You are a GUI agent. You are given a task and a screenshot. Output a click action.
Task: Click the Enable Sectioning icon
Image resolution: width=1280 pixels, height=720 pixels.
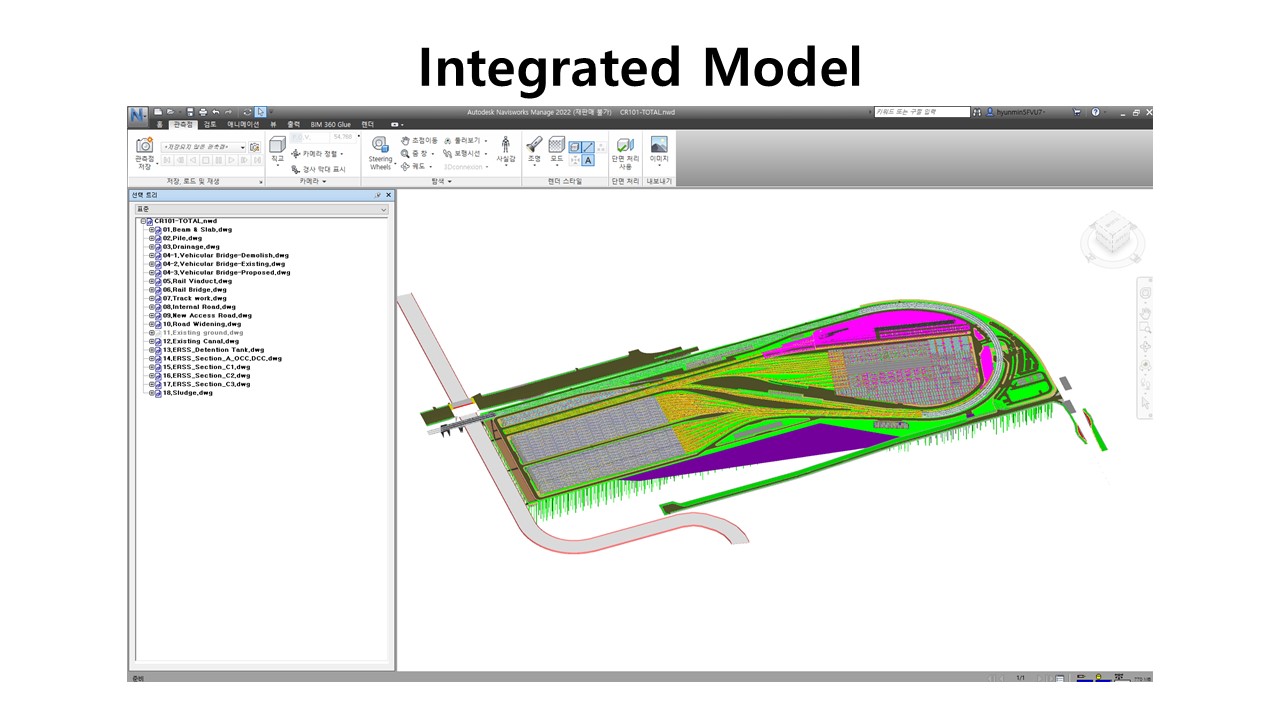pos(625,146)
